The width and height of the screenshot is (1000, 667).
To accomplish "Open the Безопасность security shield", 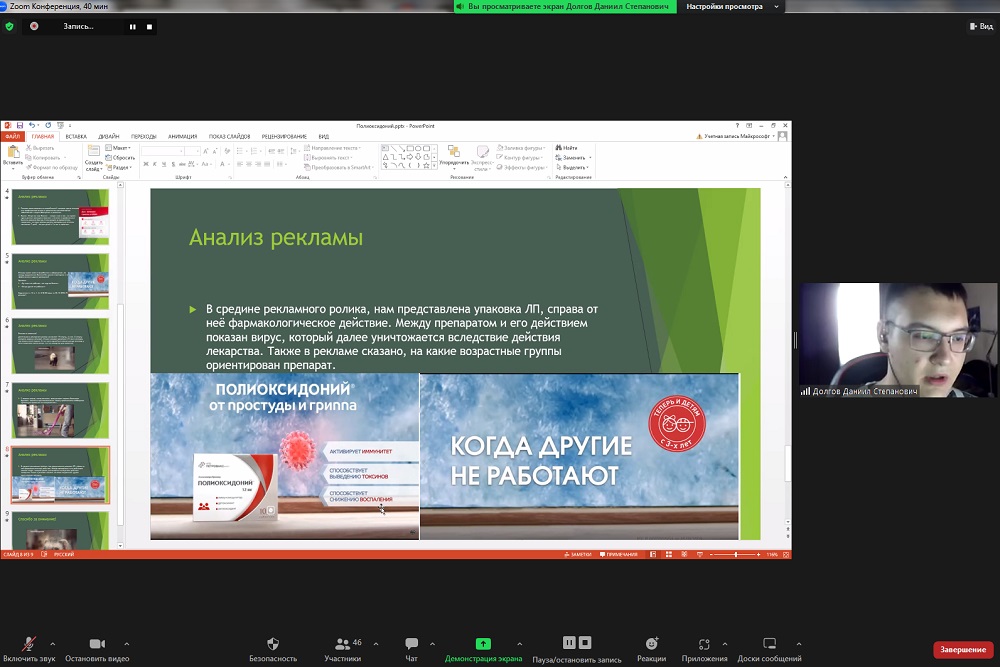I will point(273,644).
